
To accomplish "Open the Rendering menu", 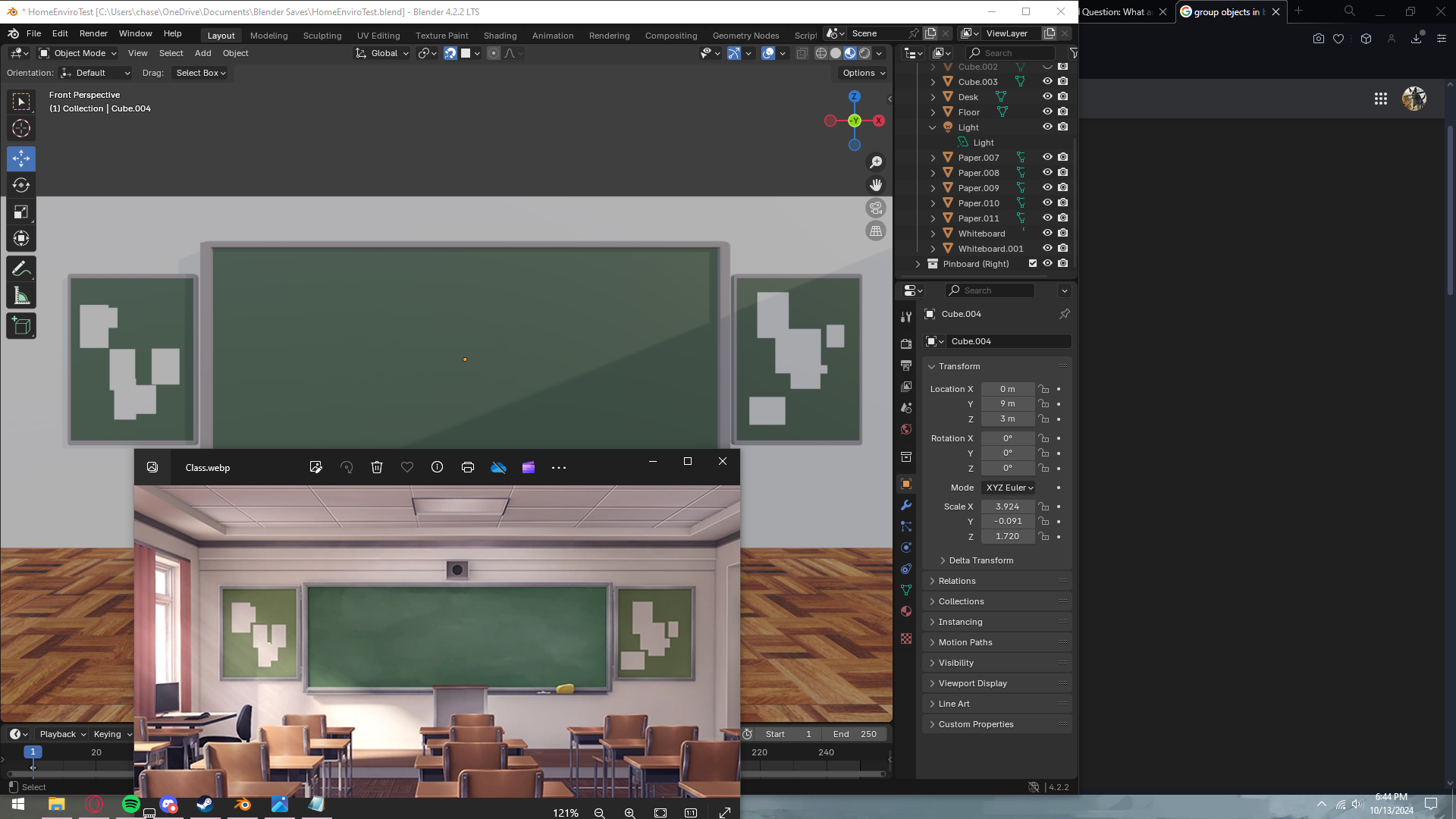I will click(609, 36).
